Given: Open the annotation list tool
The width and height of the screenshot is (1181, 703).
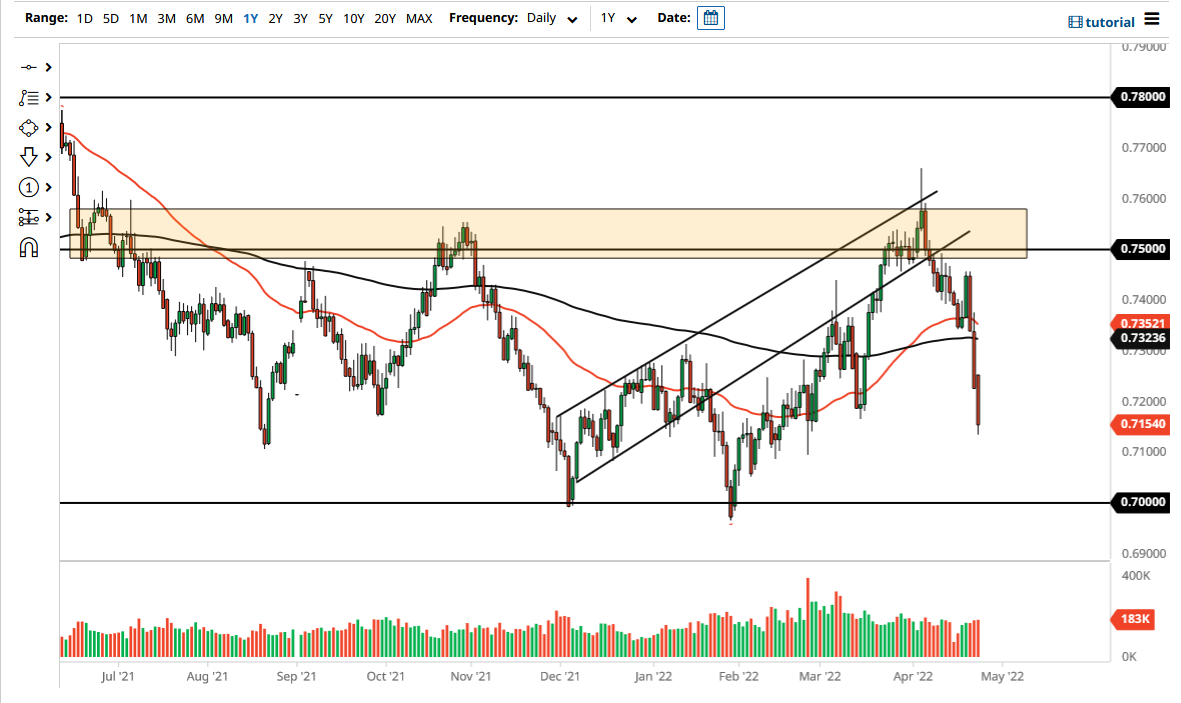Looking at the screenshot, I should click(28, 97).
